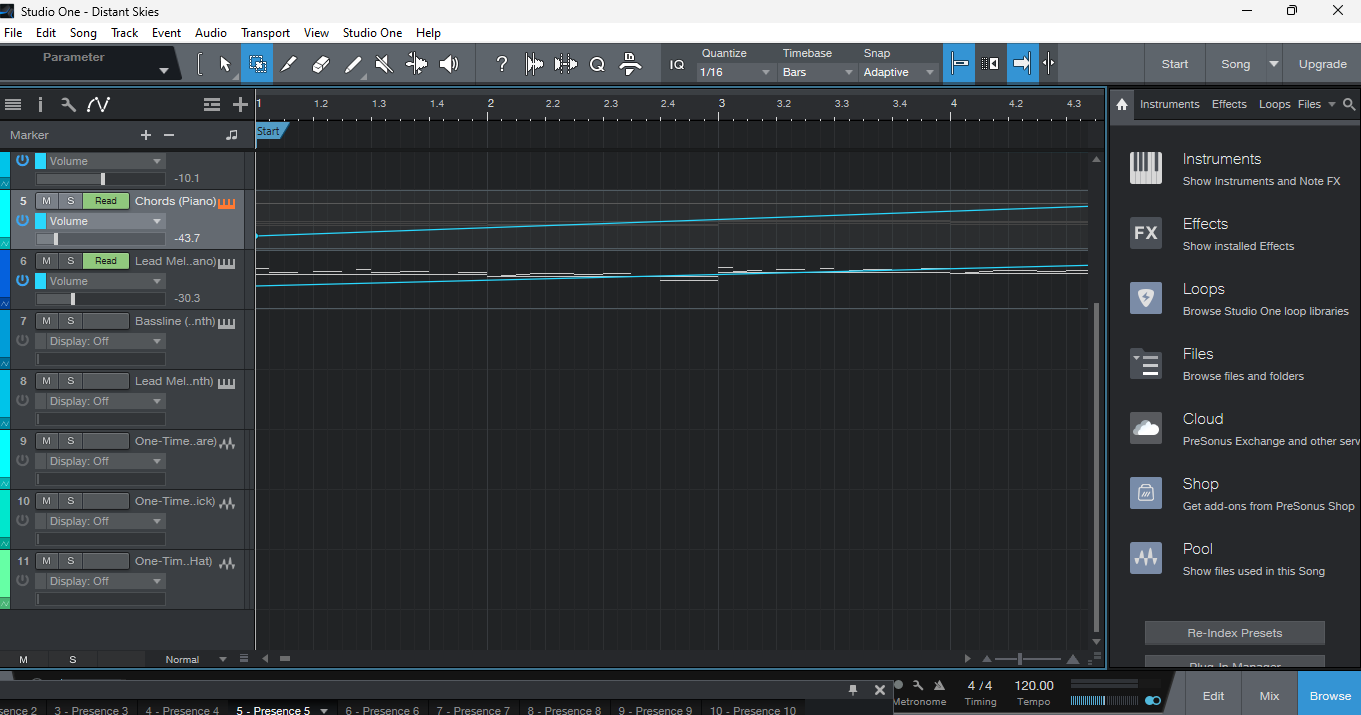
Task: Open the Timebase Bars dropdown
Action: pos(818,72)
